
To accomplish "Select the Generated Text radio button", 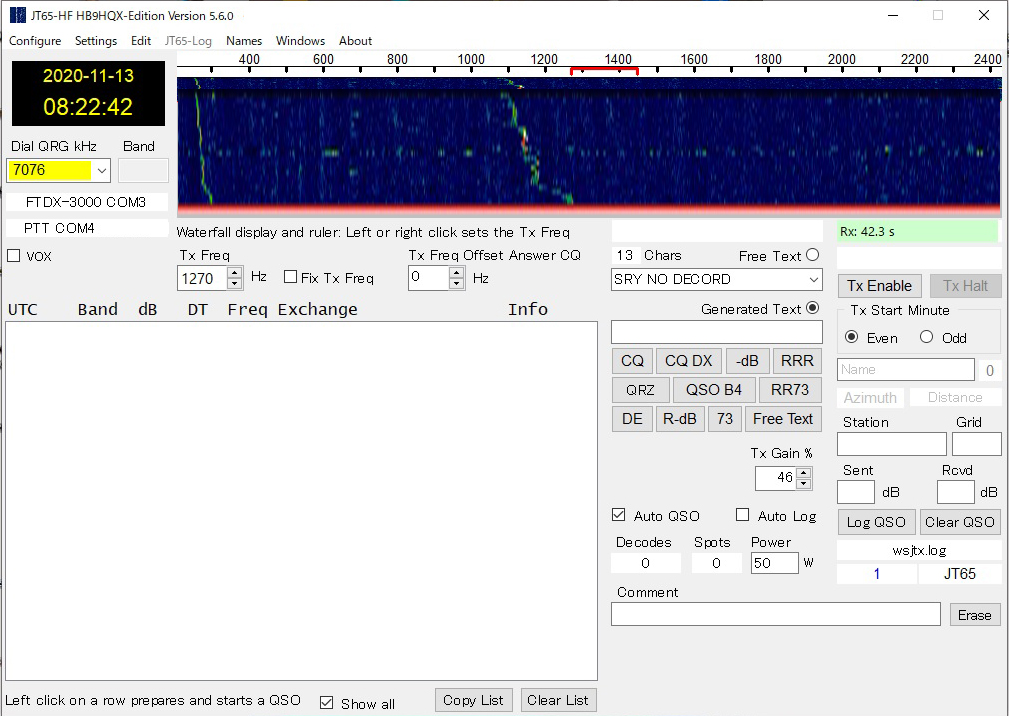I will (813, 308).
